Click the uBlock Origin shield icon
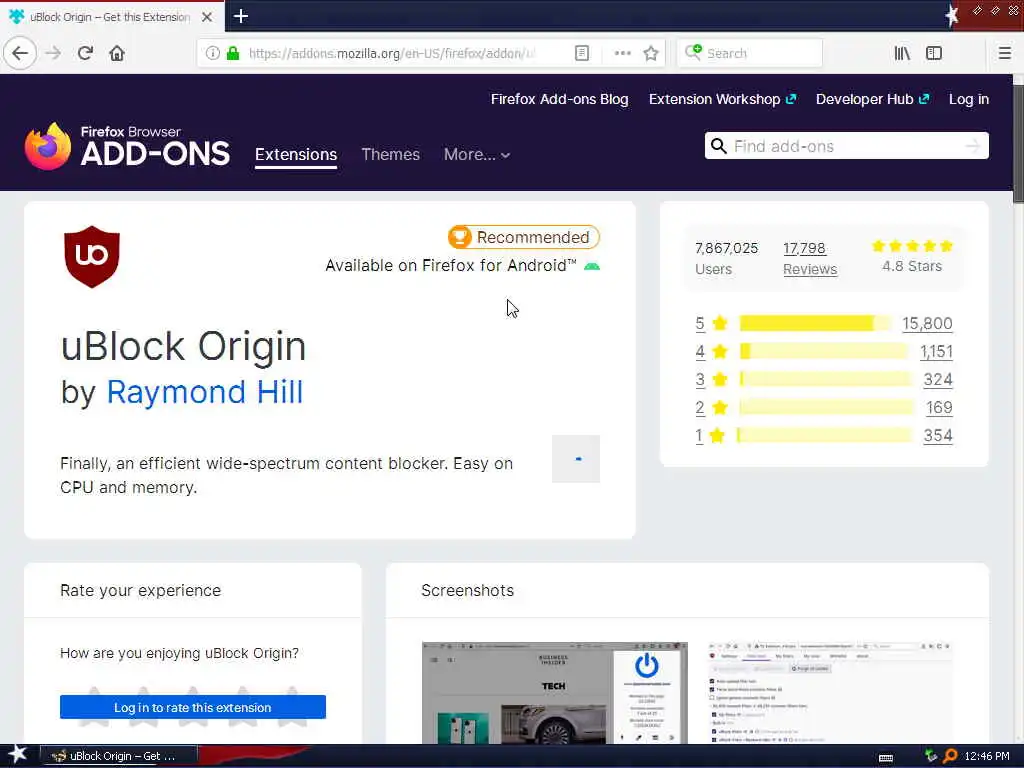The width and height of the screenshot is (1024, 768). click(x=91, y=257)
